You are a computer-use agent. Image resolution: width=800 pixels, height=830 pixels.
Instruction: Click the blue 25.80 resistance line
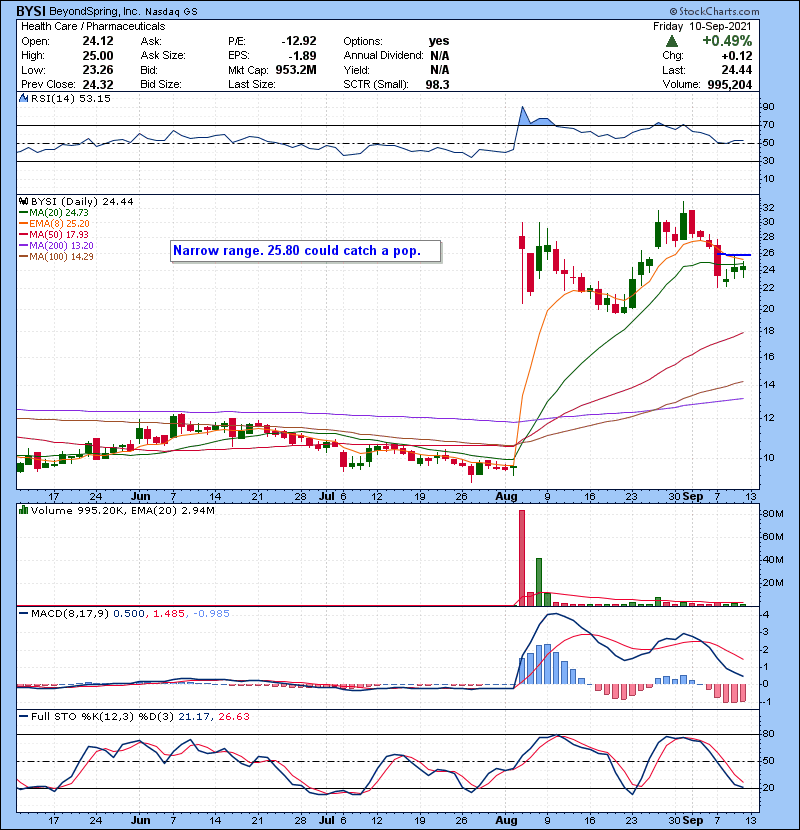click(x=734, y=255)
